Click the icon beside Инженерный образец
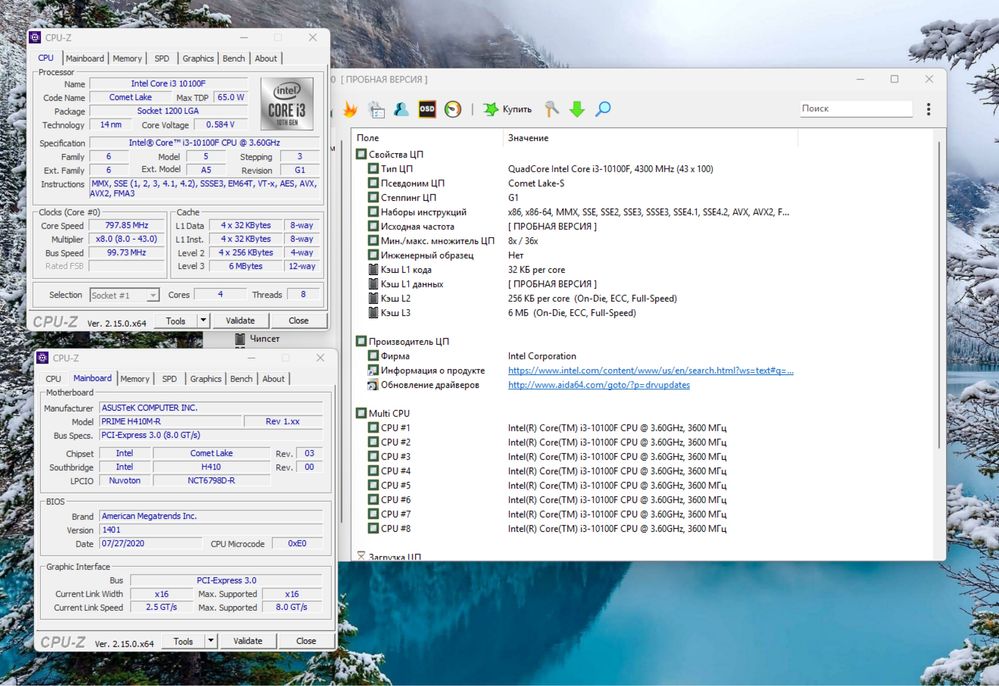This screenshot has width=999, height=686. point(373,255)
